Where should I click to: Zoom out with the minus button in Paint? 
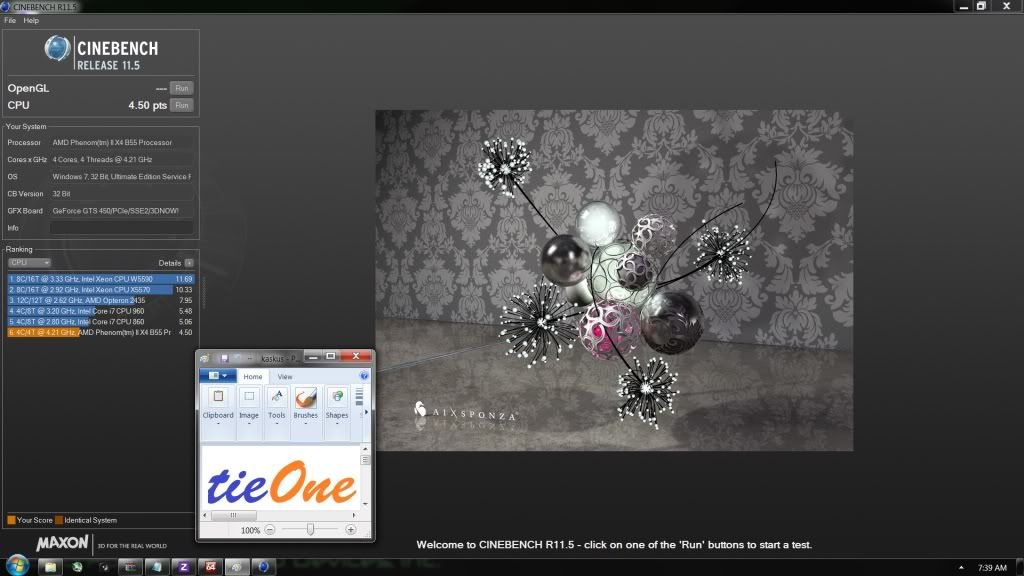point(270,530)
